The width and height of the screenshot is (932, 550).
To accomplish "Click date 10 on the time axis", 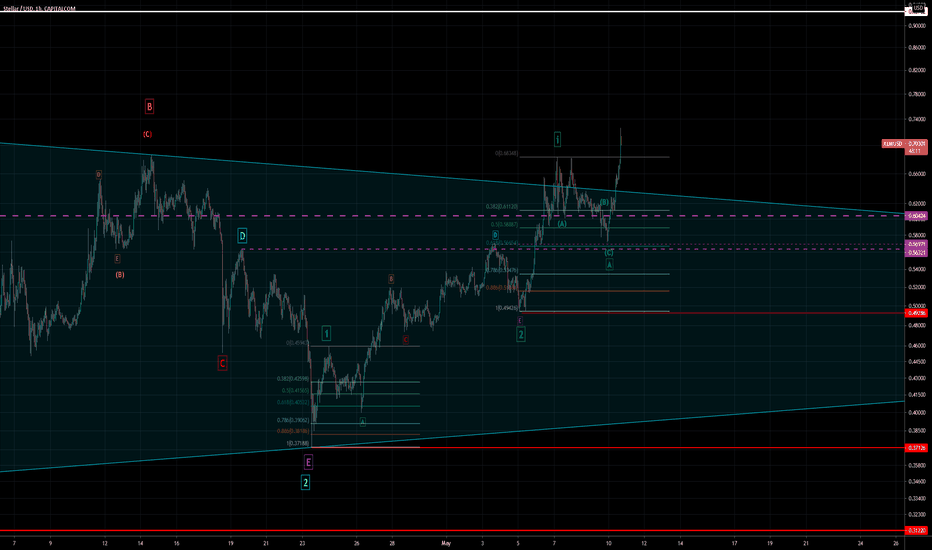I will (x=608, y=543).
